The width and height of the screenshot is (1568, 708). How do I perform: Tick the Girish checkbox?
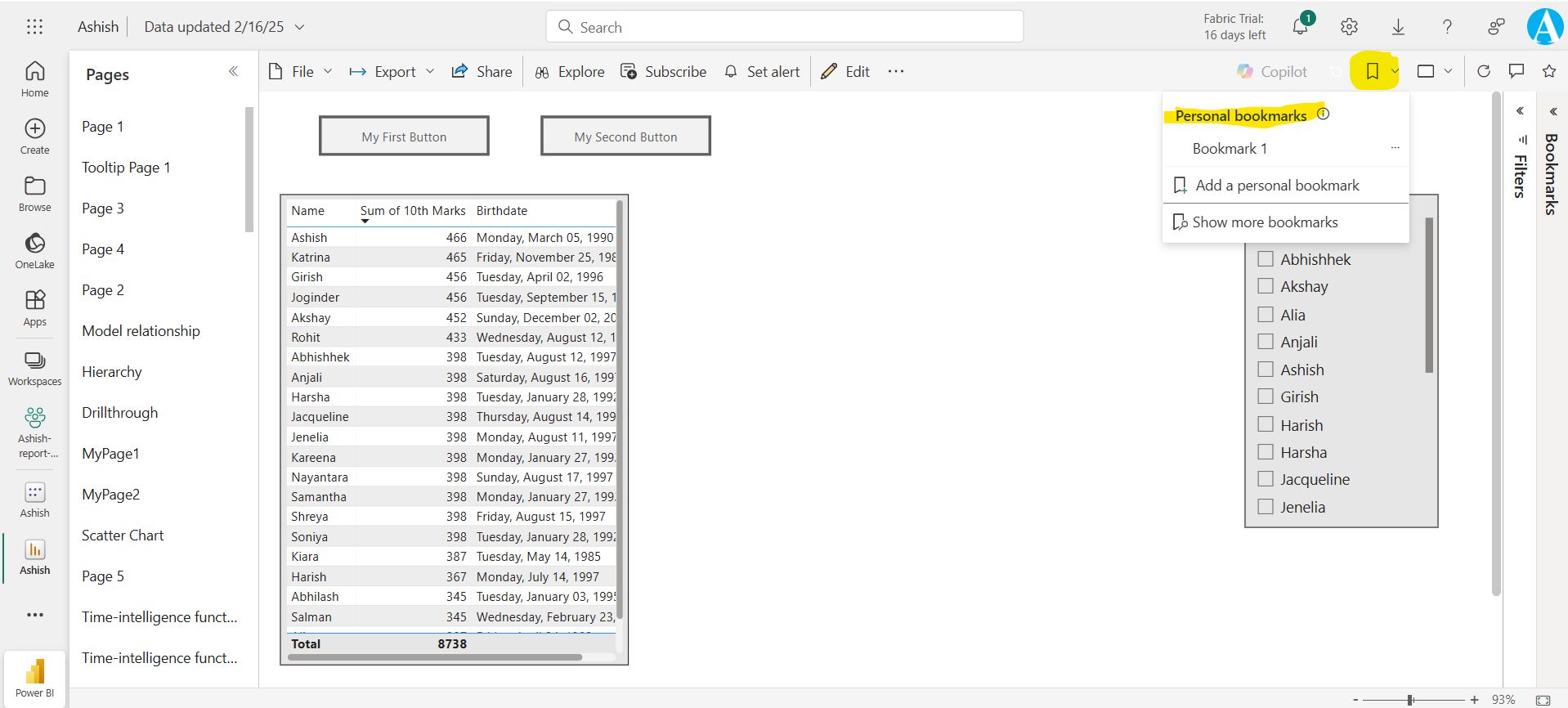click(1266, 397)
